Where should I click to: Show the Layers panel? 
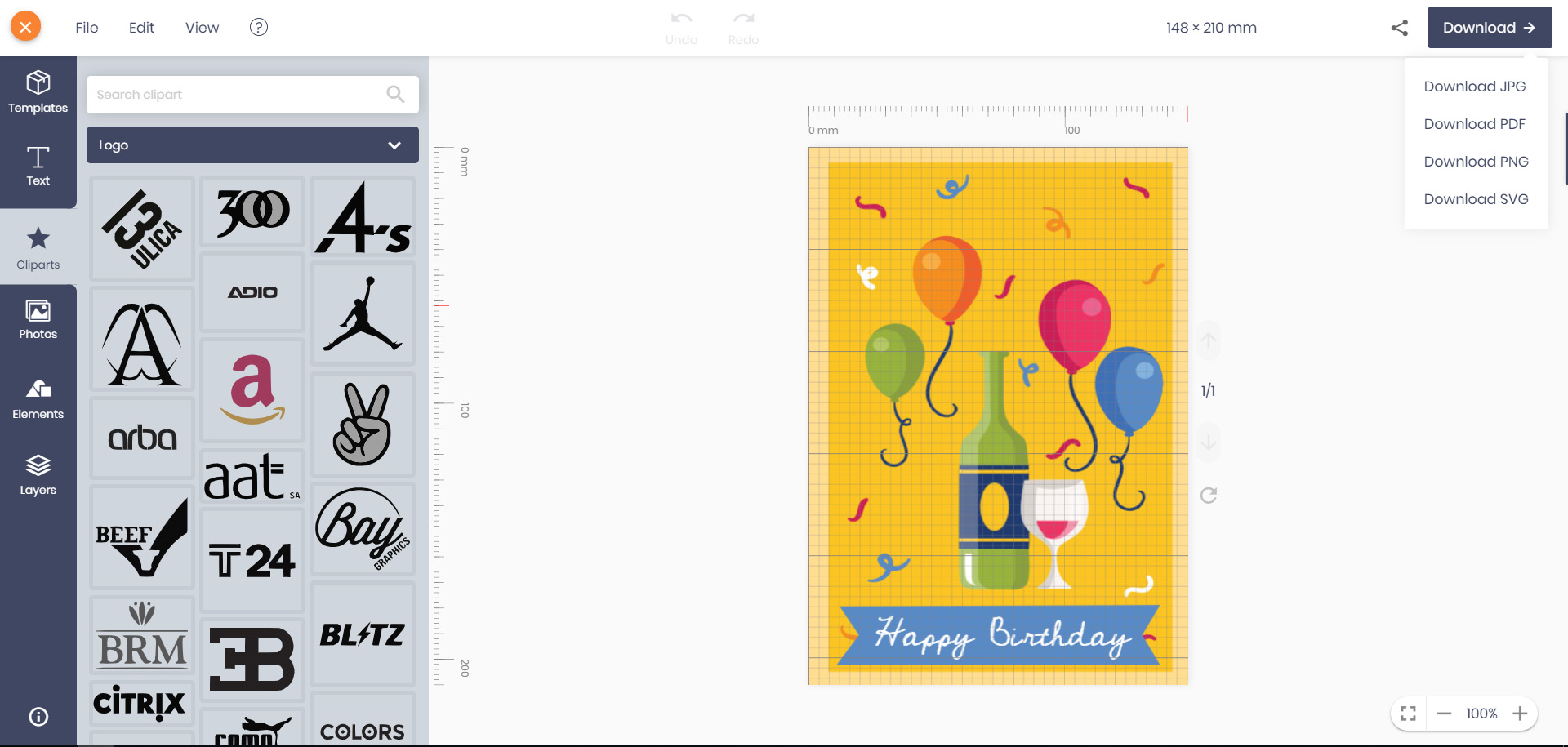tap(38, 474)
